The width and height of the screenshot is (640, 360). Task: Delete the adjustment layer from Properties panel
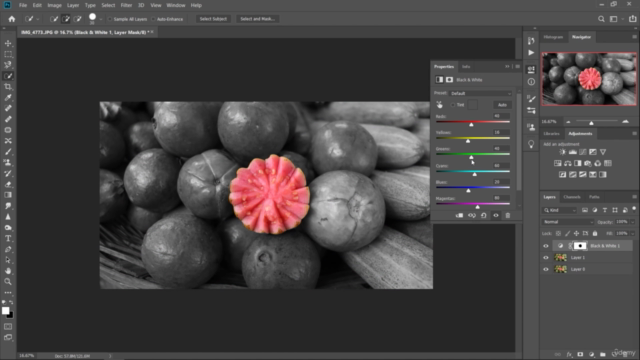(508, 216)
